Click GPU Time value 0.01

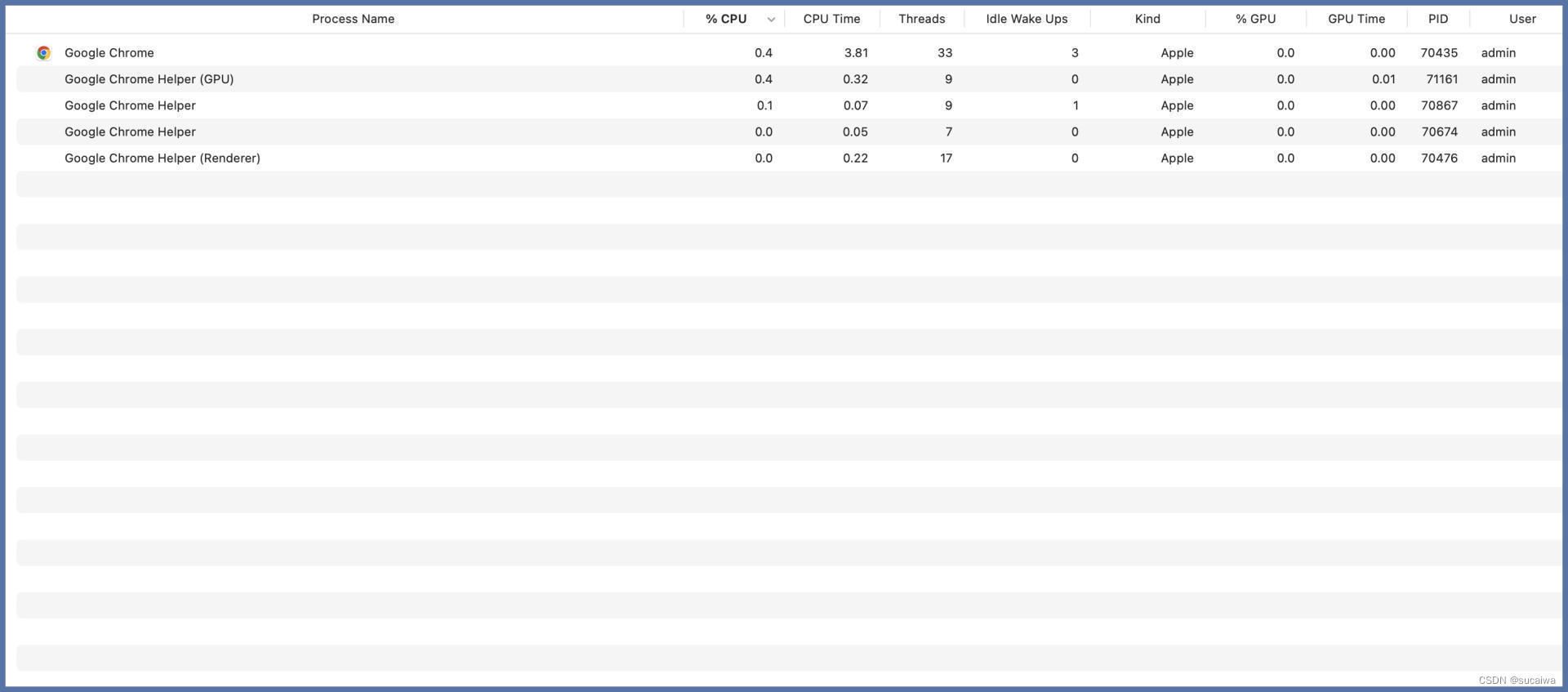point(1383,79)
